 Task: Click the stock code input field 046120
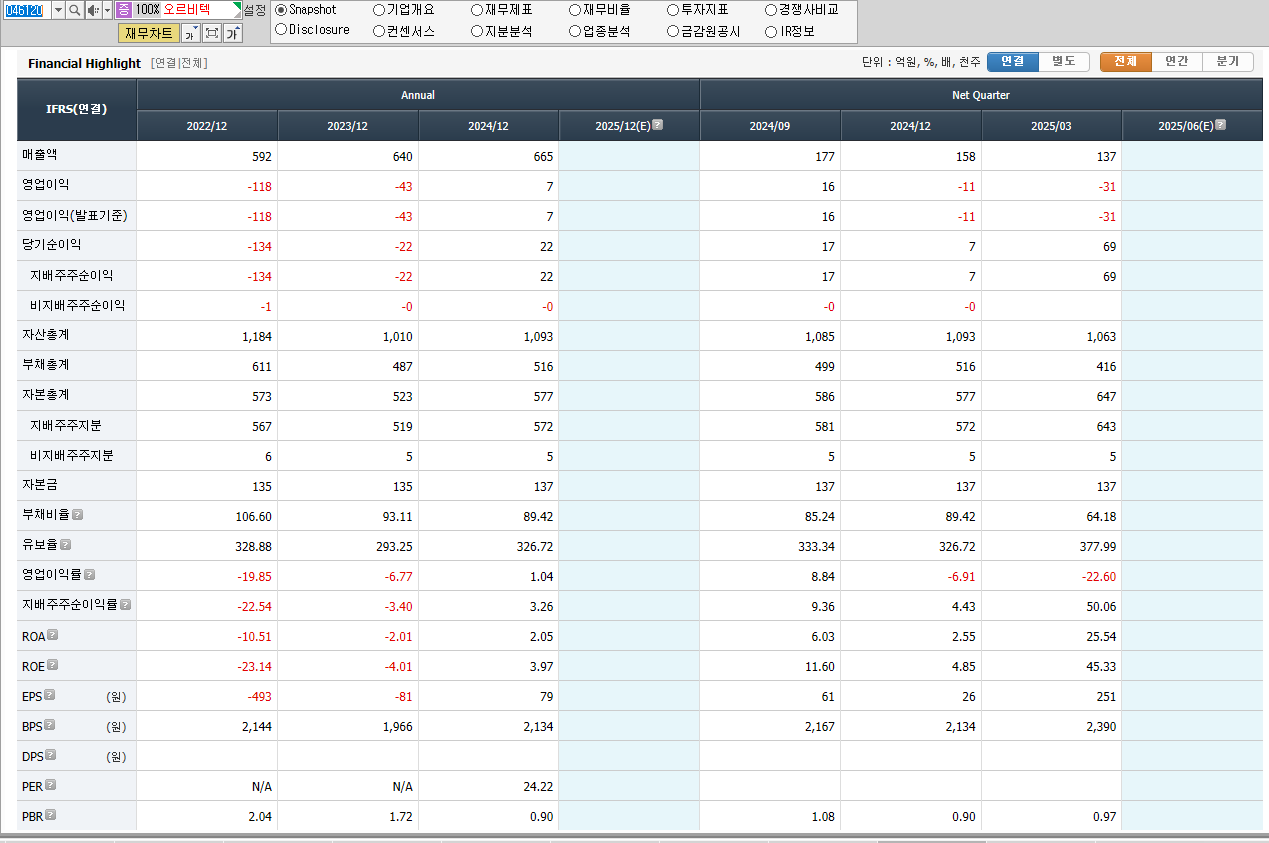click(x=25, y=9)
